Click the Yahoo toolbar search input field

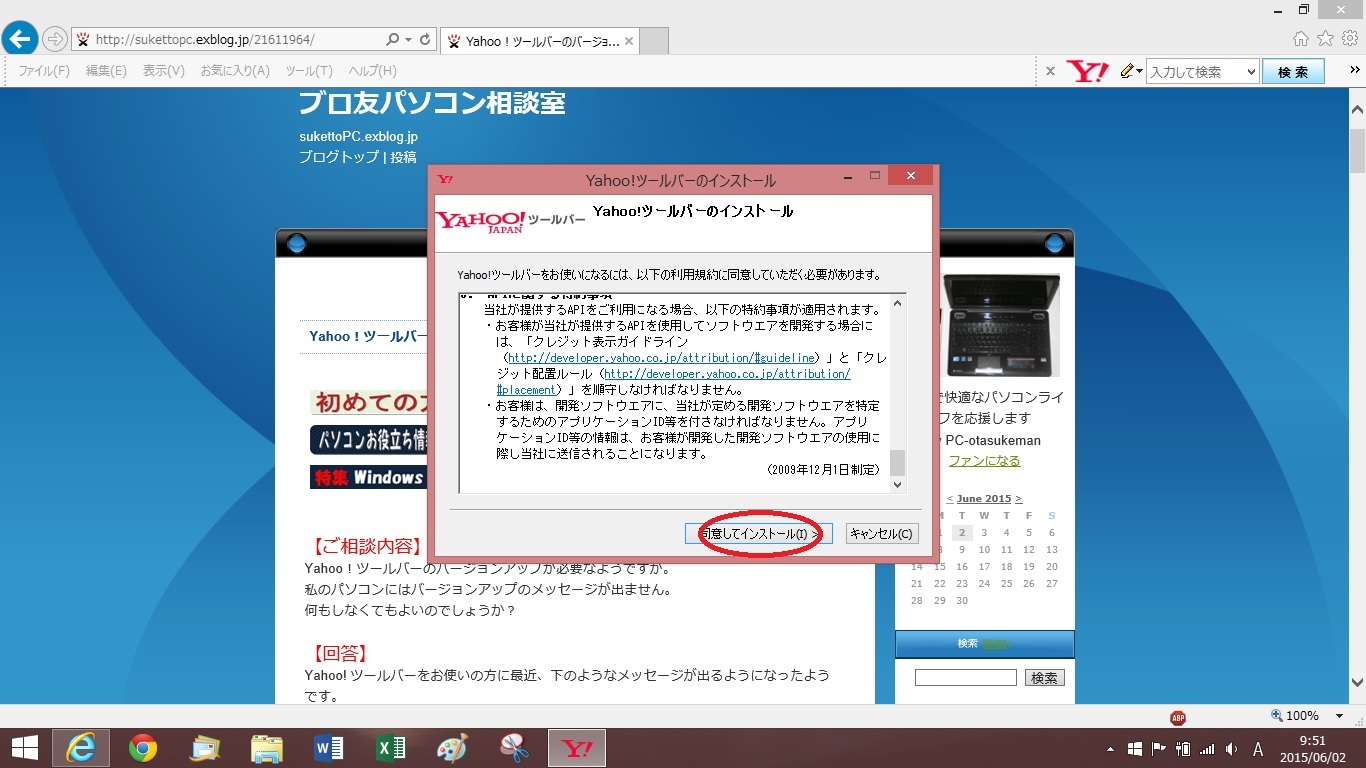pyautogui.click(x=1194, y=72)
